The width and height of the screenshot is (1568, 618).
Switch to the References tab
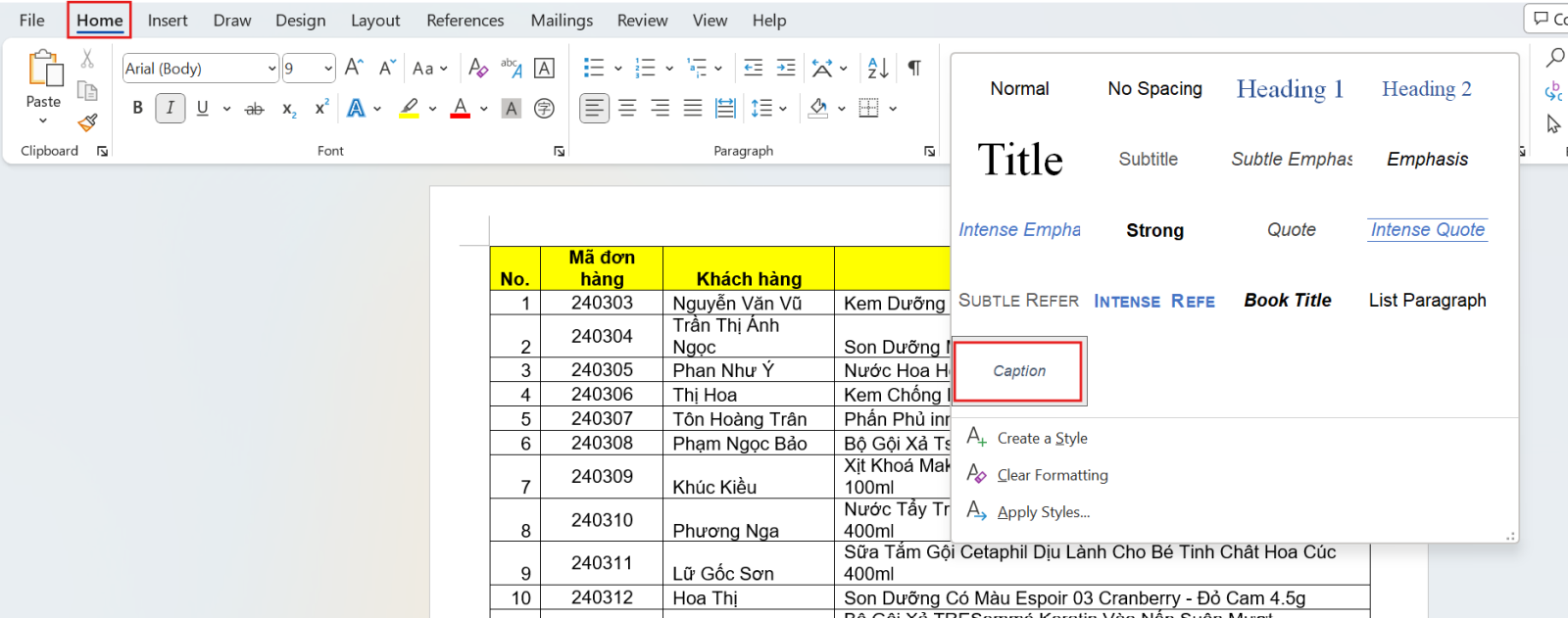465,21
